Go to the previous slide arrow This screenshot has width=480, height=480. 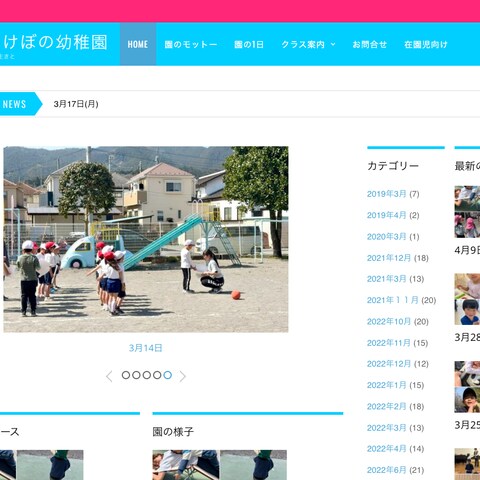coord(109,376)
